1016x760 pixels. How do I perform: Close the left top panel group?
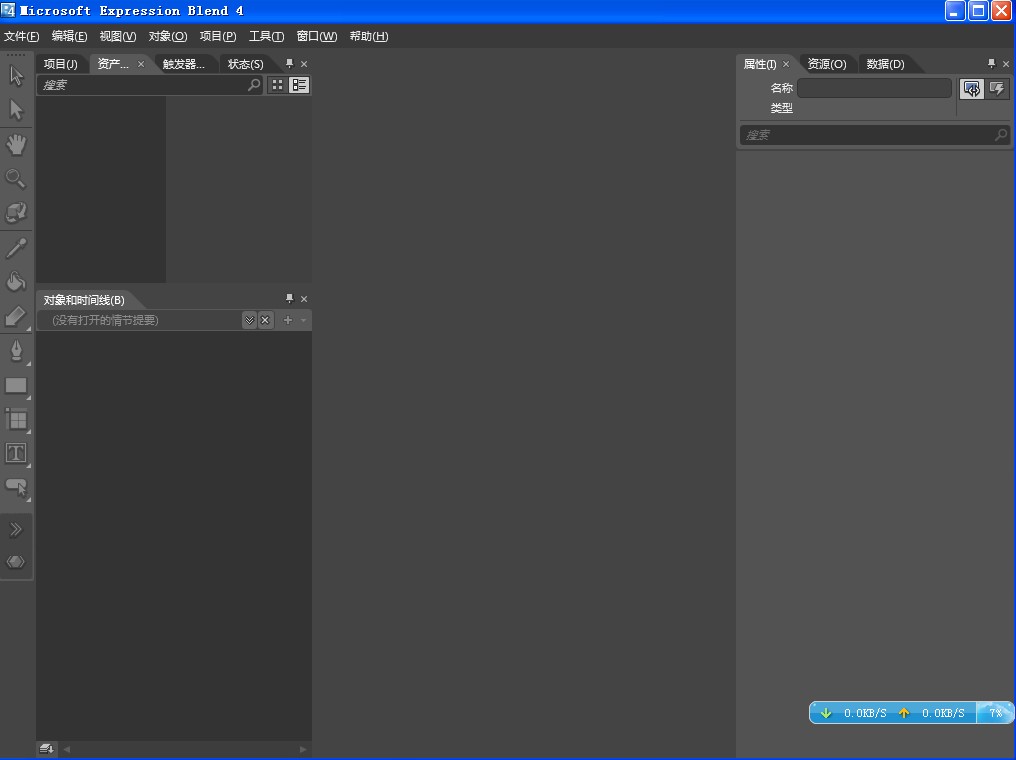304,64
